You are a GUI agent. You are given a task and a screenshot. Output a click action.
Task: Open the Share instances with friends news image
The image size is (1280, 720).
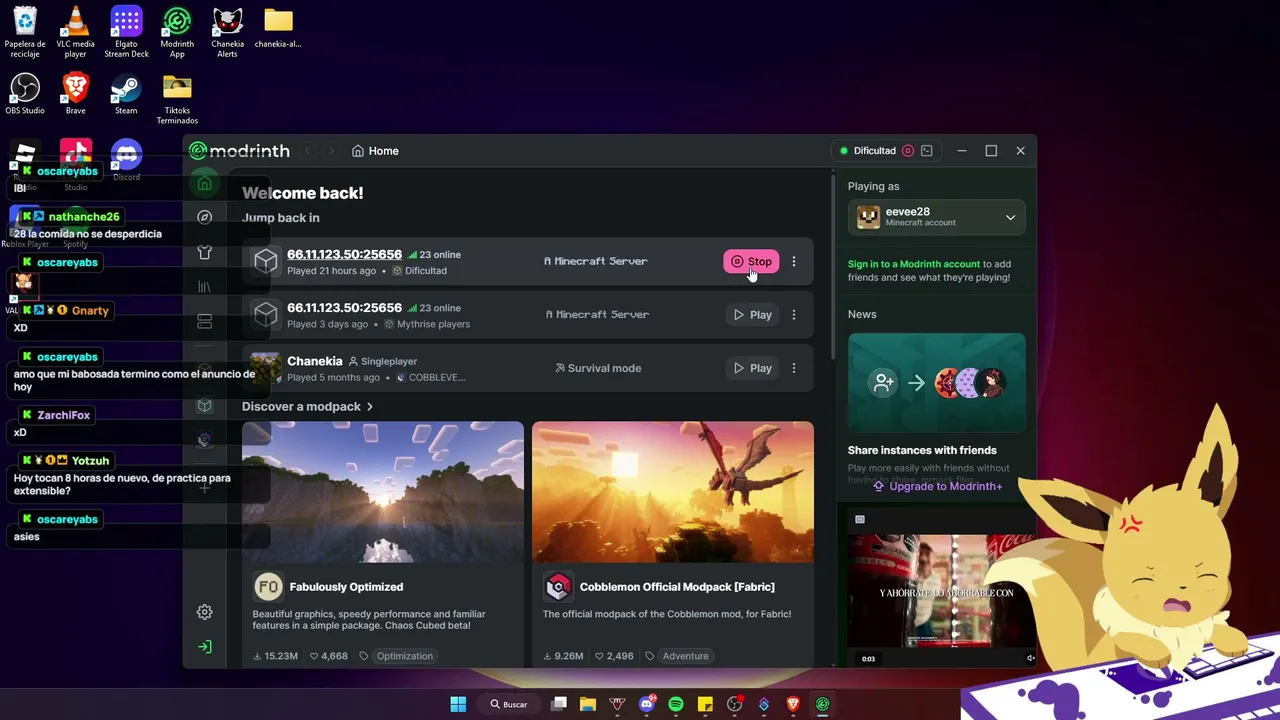click(936, 383)
